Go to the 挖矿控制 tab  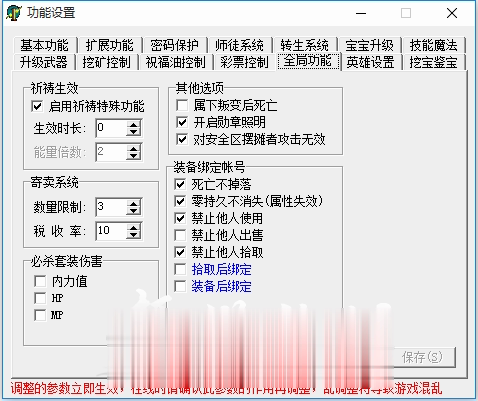(x=106, y=62)
